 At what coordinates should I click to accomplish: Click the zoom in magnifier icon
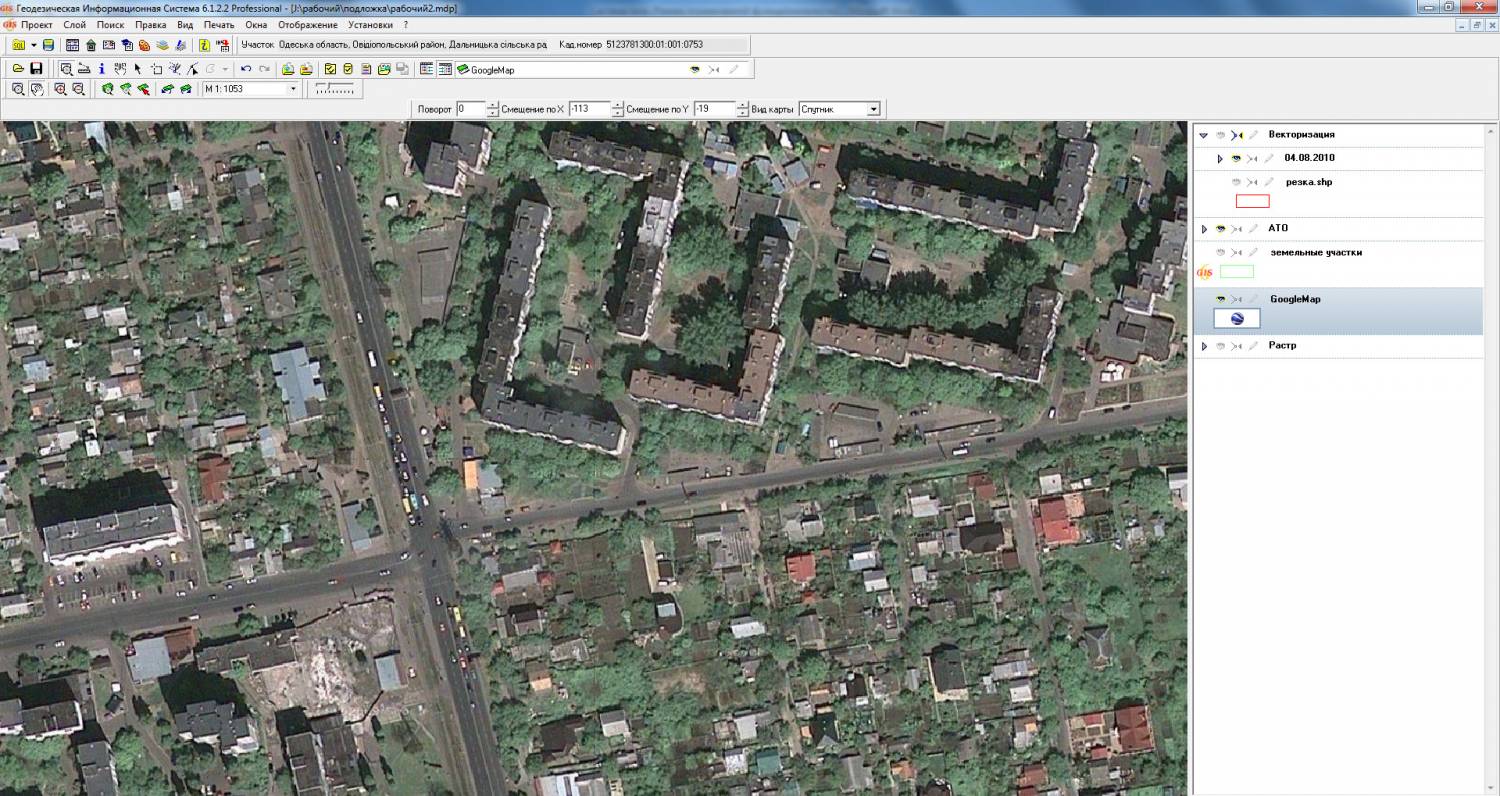(x=60, y=88)
